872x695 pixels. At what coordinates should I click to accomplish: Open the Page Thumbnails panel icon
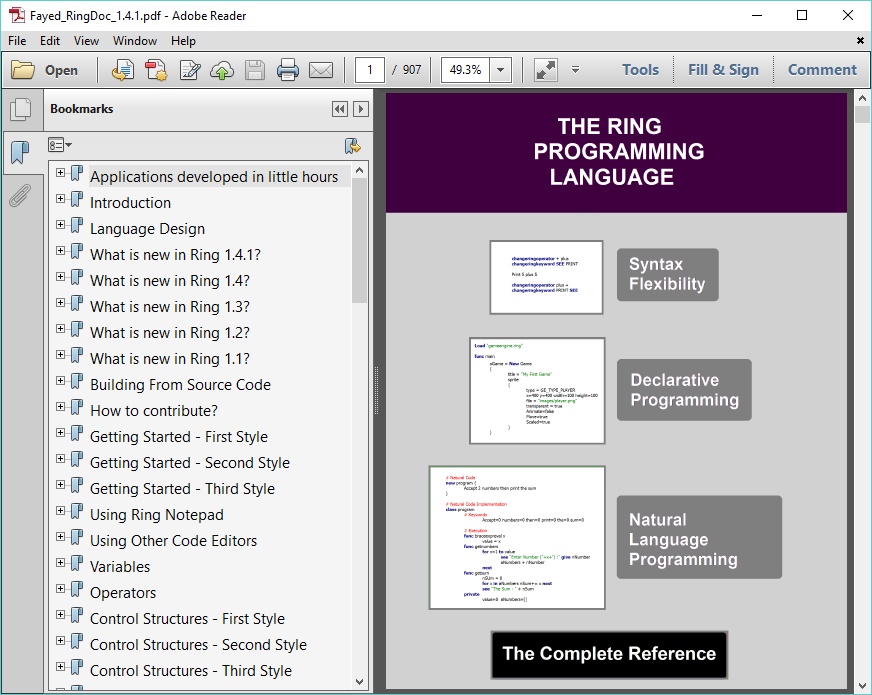21,109
